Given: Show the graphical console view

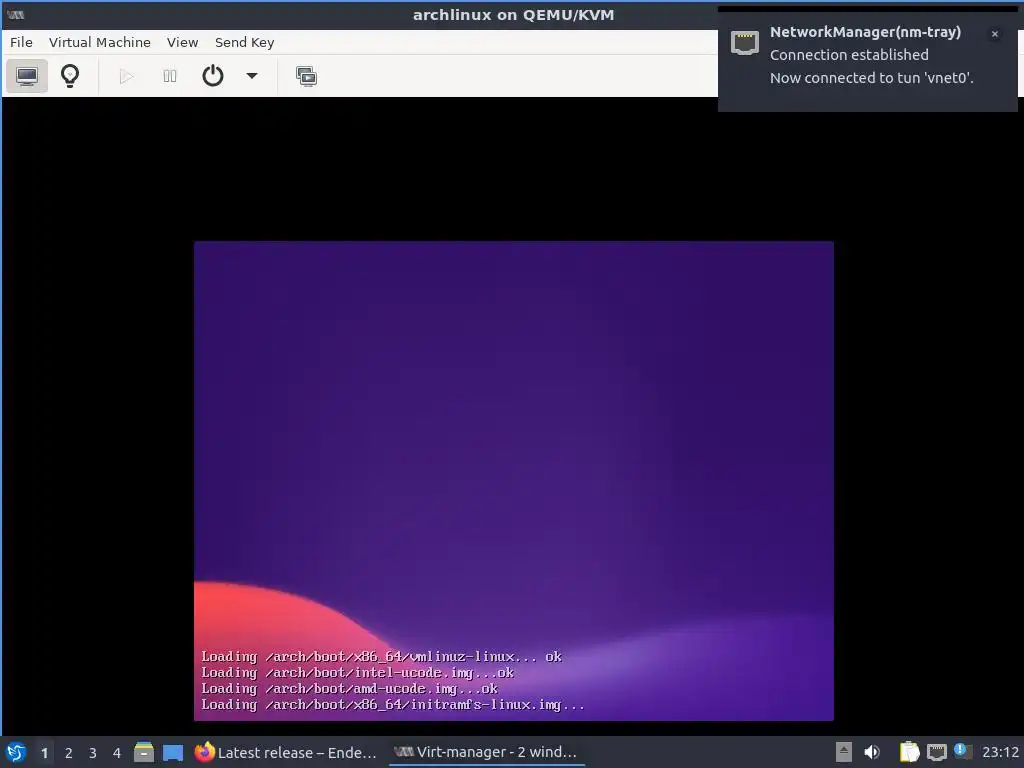Looking at the screenshot, I should 27,76.
